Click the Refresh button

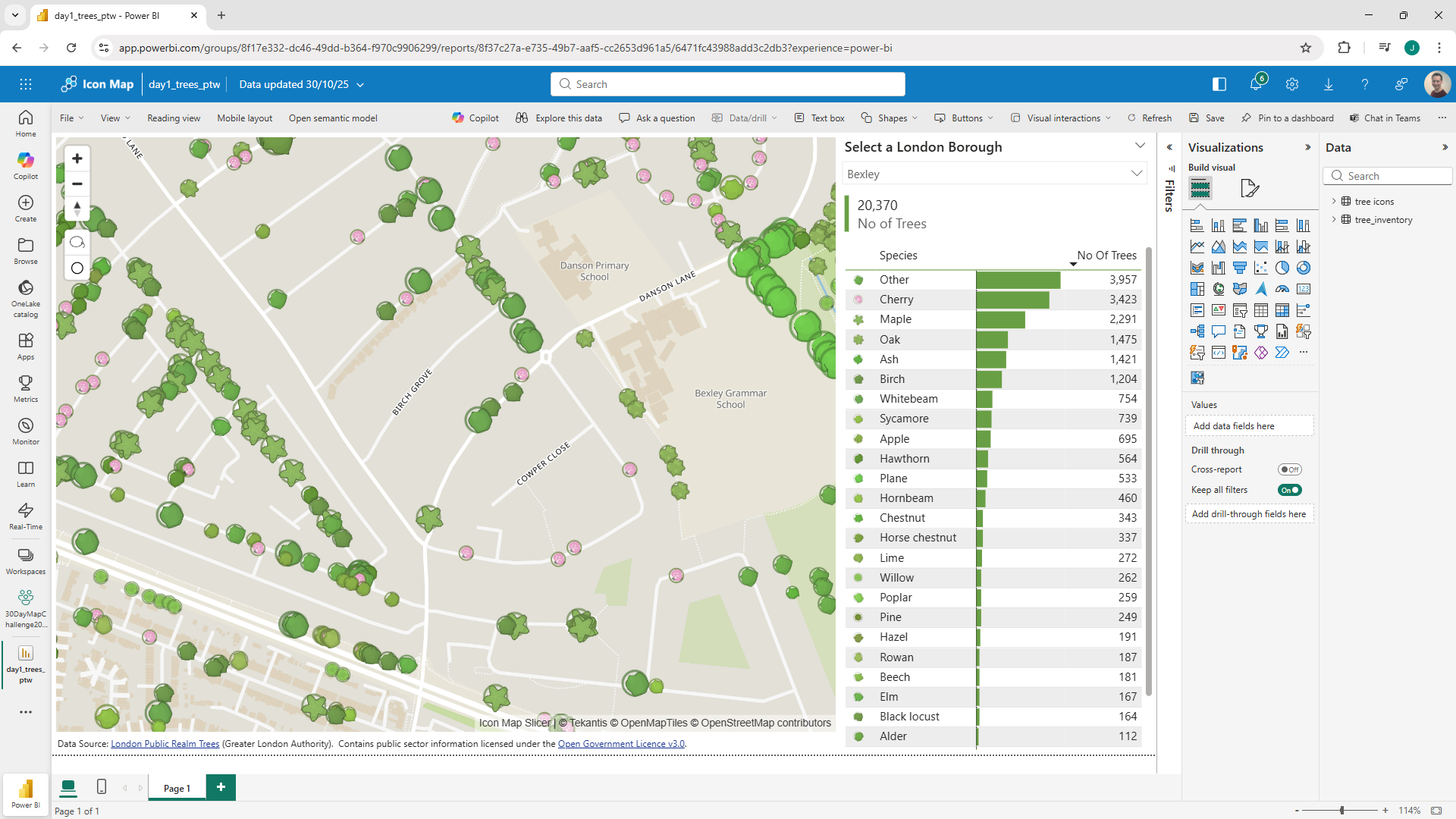click(x=1150, y=118)
